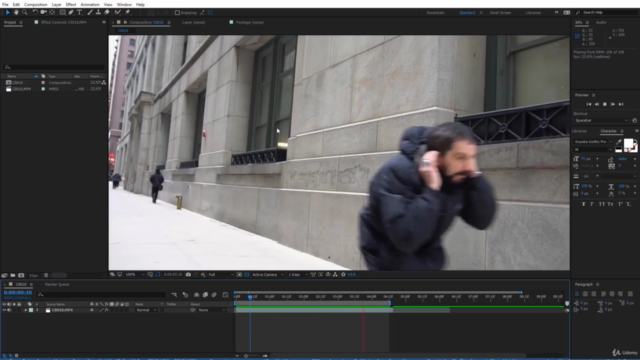Image resolution: width=640 pixels, height=360 pixels.
Task: Click the composition mini-flowchart icon in timeline
Action: pyautogui.click(x=174, y=294)
